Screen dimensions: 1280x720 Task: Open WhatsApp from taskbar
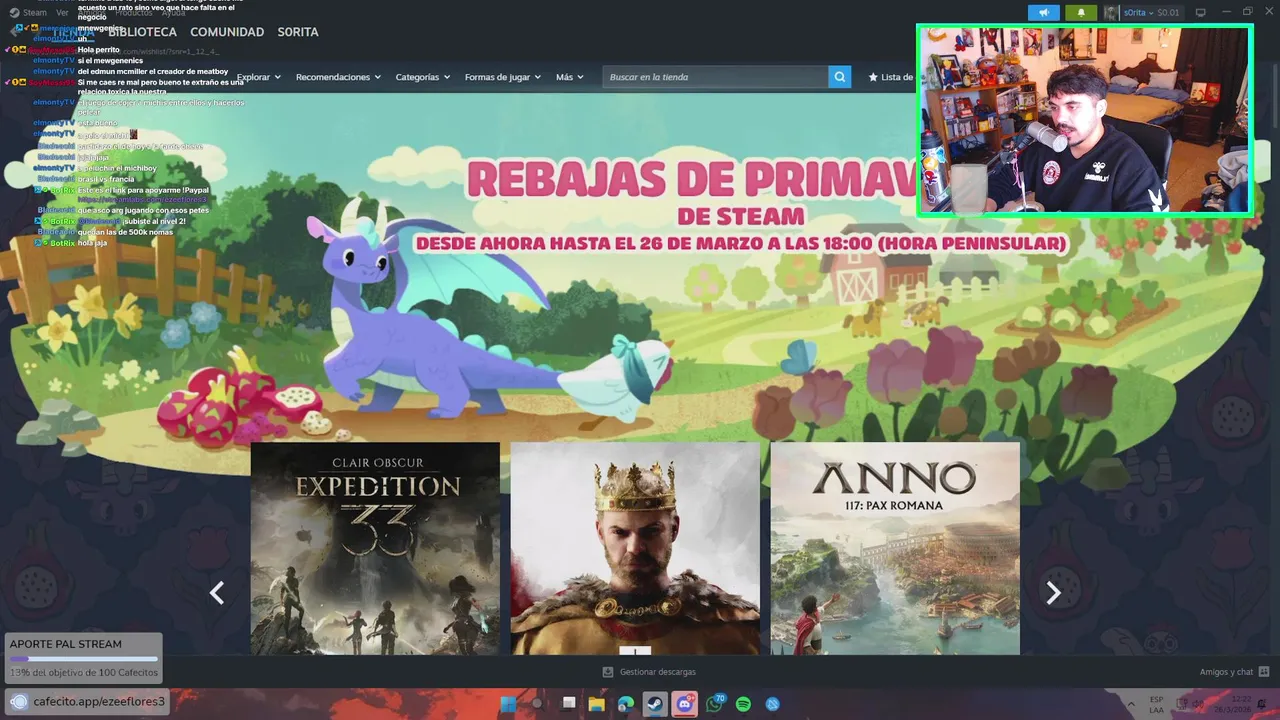[x=714, y=704]
